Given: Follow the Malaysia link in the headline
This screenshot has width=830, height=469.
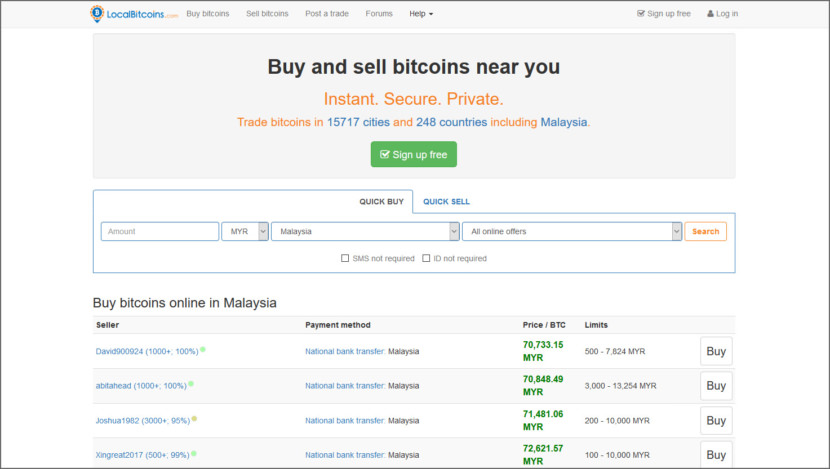Looking at the screenshot, I should click(x=563, y=122).
